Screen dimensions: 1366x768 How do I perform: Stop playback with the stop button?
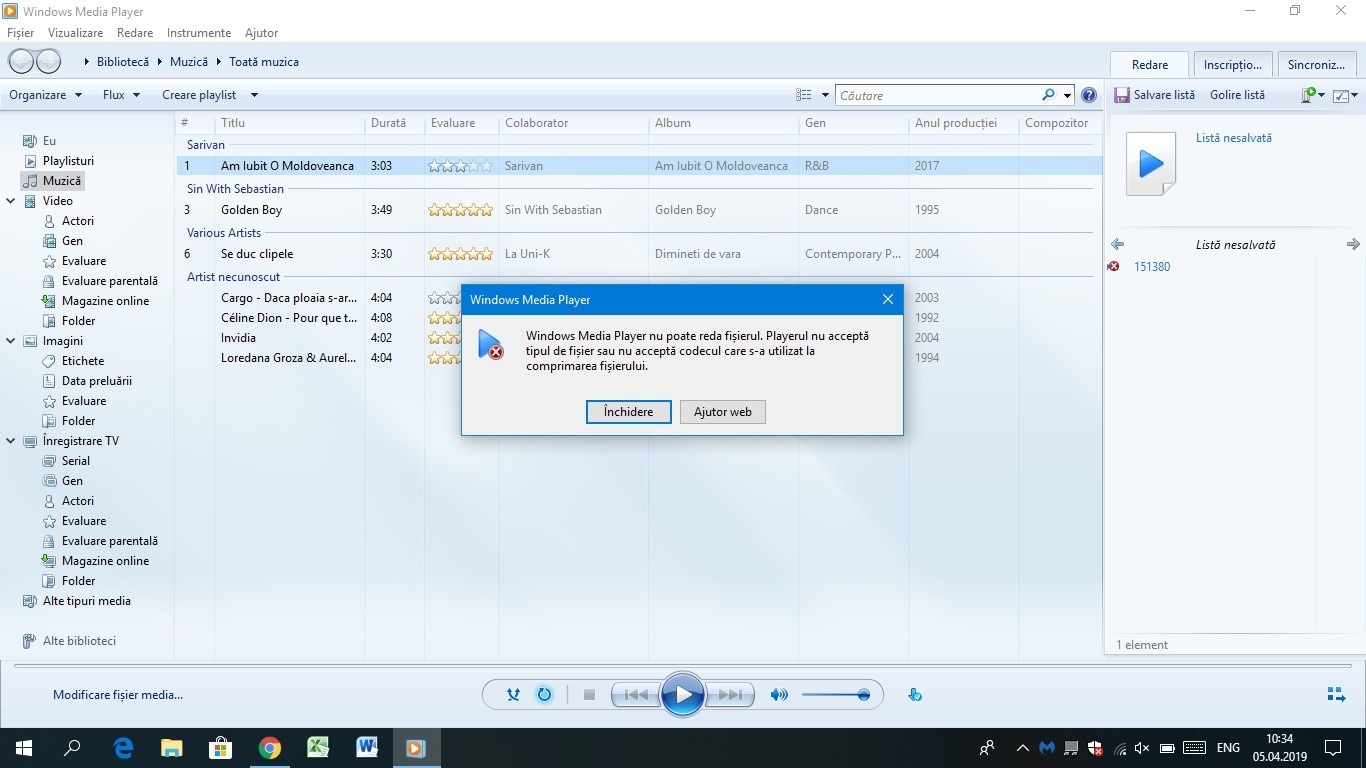(589, 695)
